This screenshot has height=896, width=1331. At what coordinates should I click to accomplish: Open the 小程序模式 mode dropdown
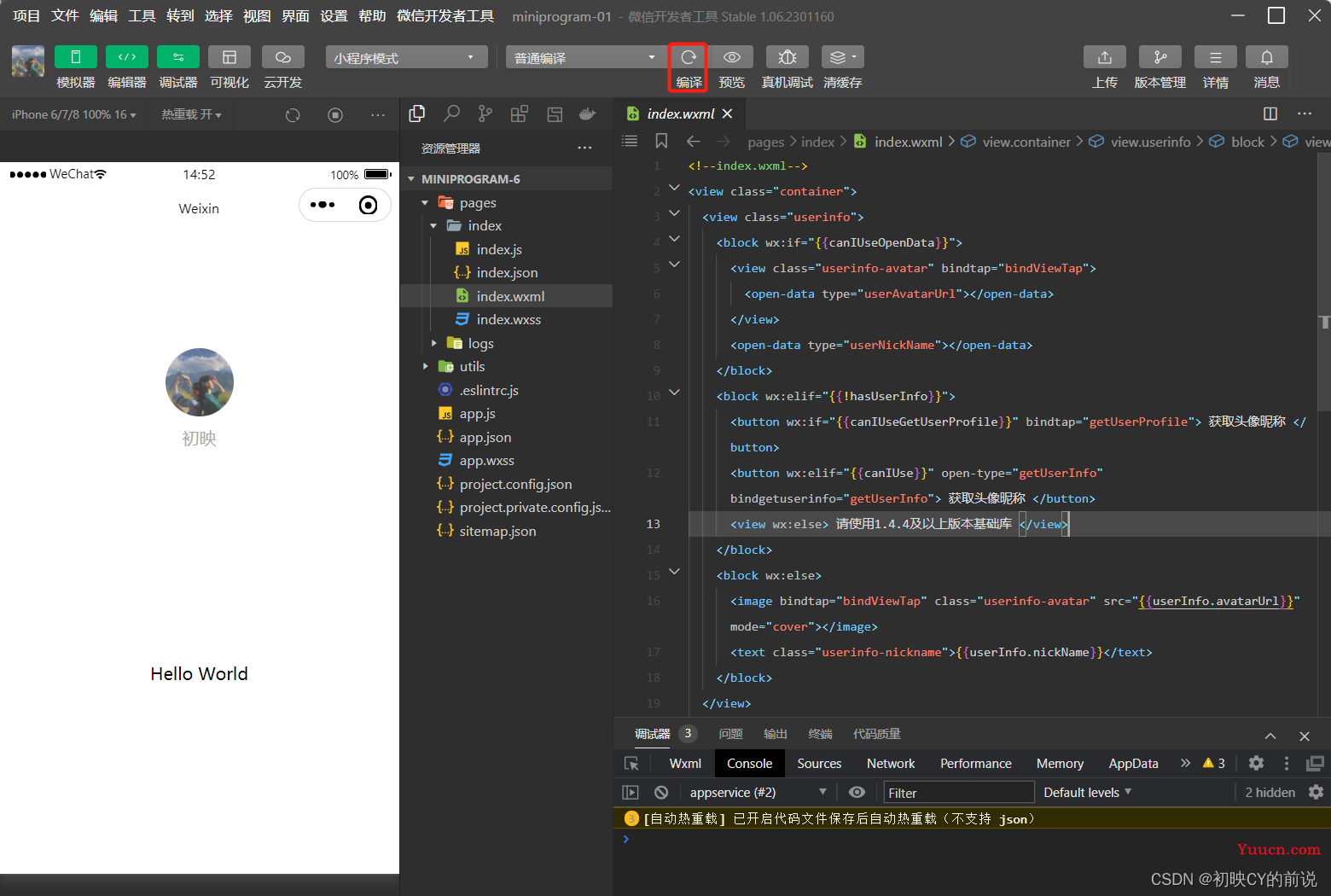[406, 57]
